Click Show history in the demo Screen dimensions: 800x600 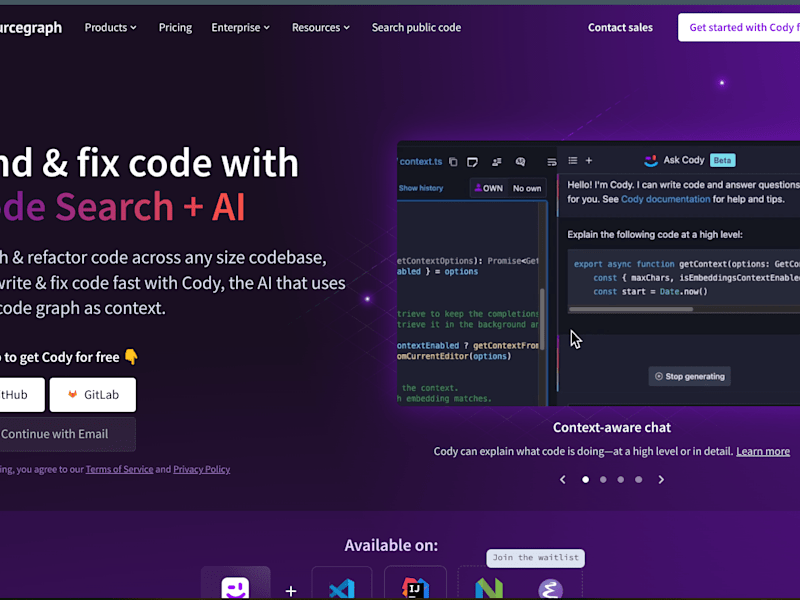[x=421, y=188]
